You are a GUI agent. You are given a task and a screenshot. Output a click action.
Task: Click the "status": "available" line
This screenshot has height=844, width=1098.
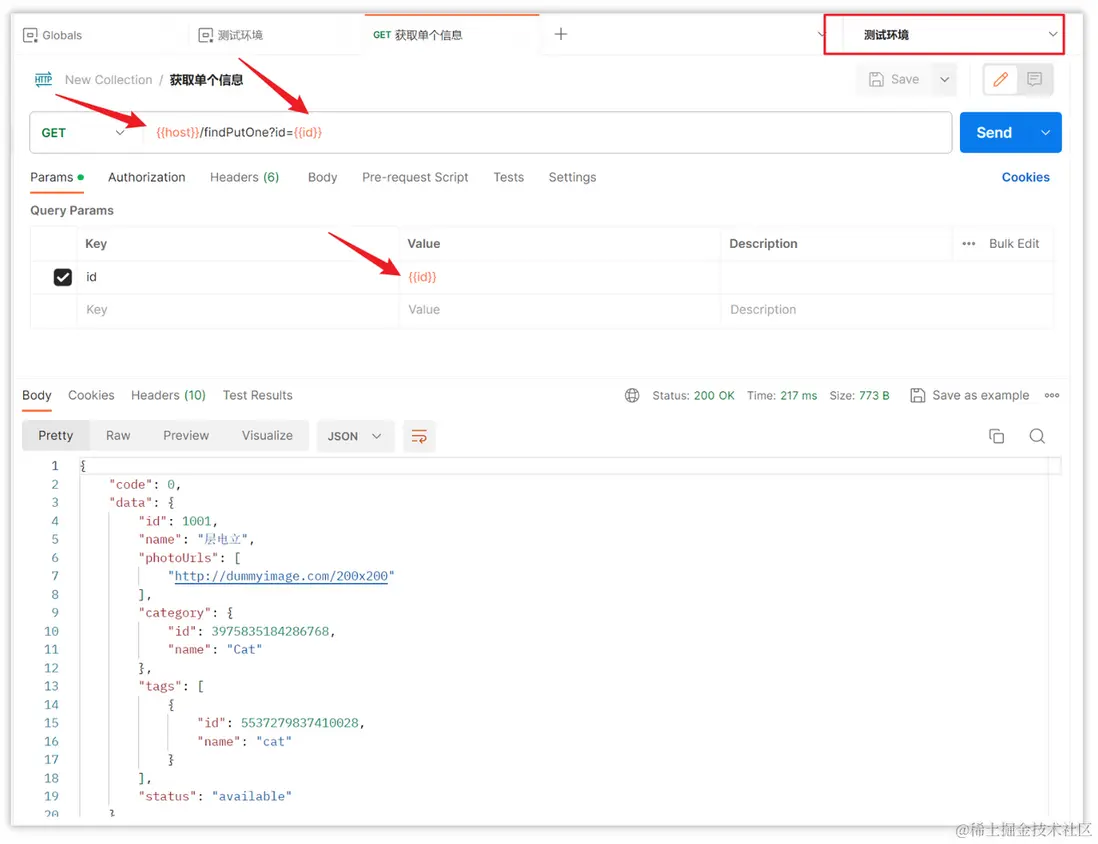(215, 796)
